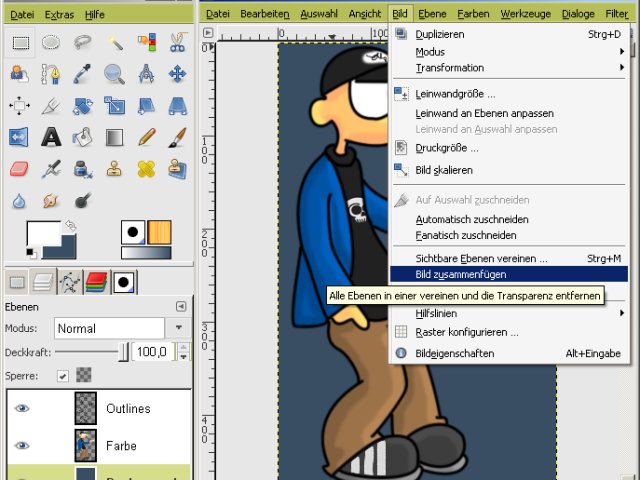Select the Text tool

click(x=51, y=137)
